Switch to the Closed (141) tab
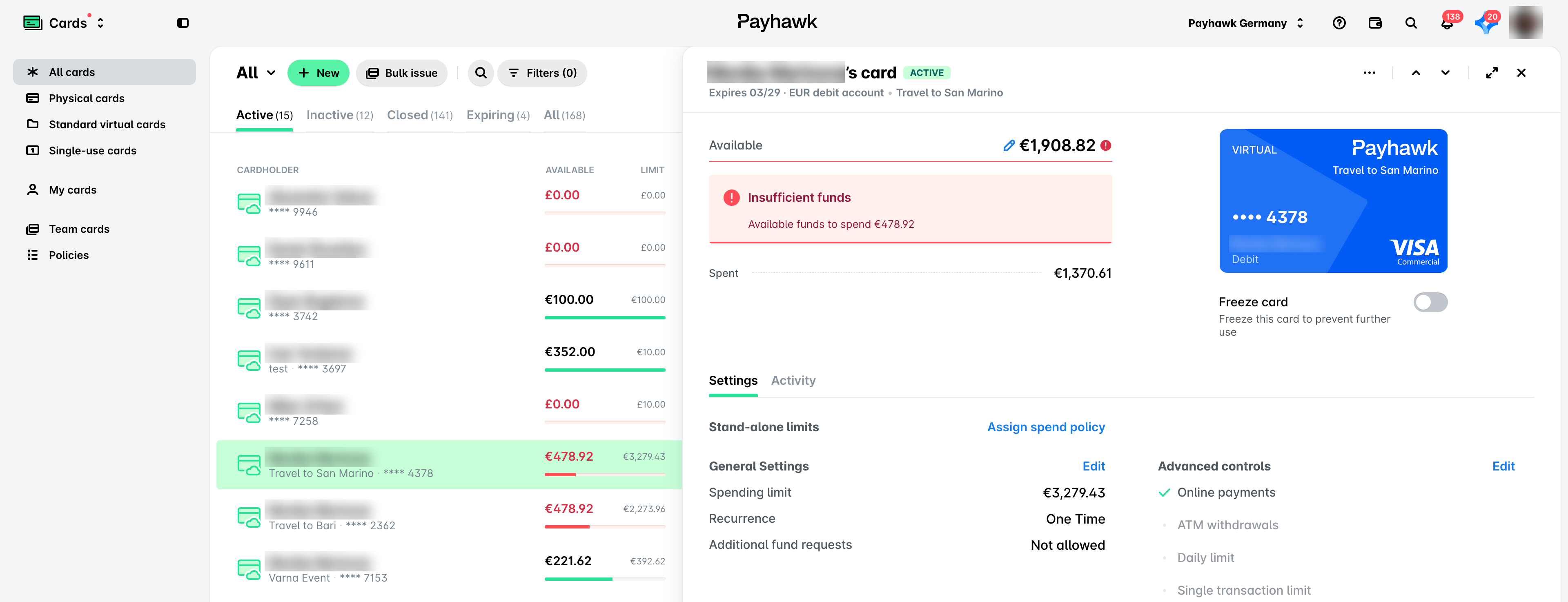 [x=419, y=115]
